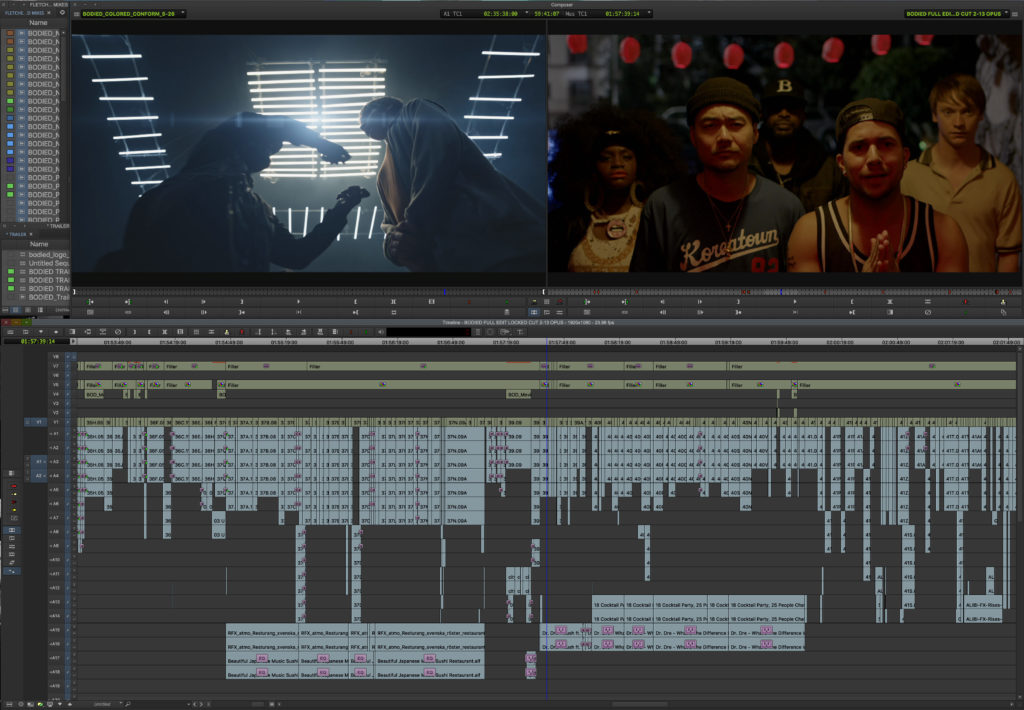The image size is (1024, 710).
Task: Play the record monitor sequence
Action: pyautogui.click(x=795, y=302)
